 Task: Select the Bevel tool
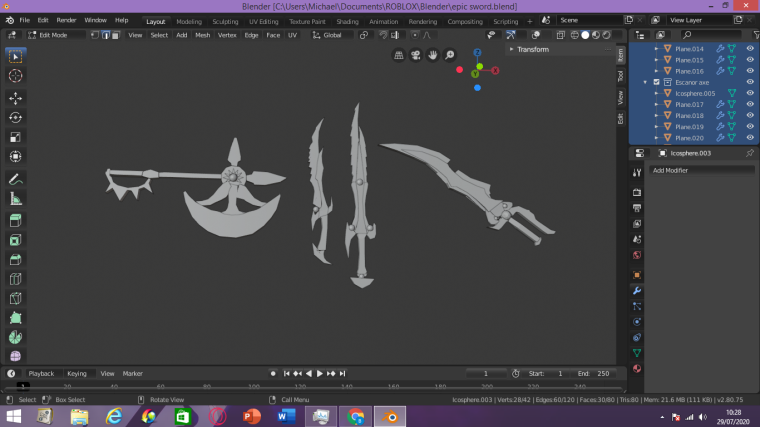tap(15, 259)
